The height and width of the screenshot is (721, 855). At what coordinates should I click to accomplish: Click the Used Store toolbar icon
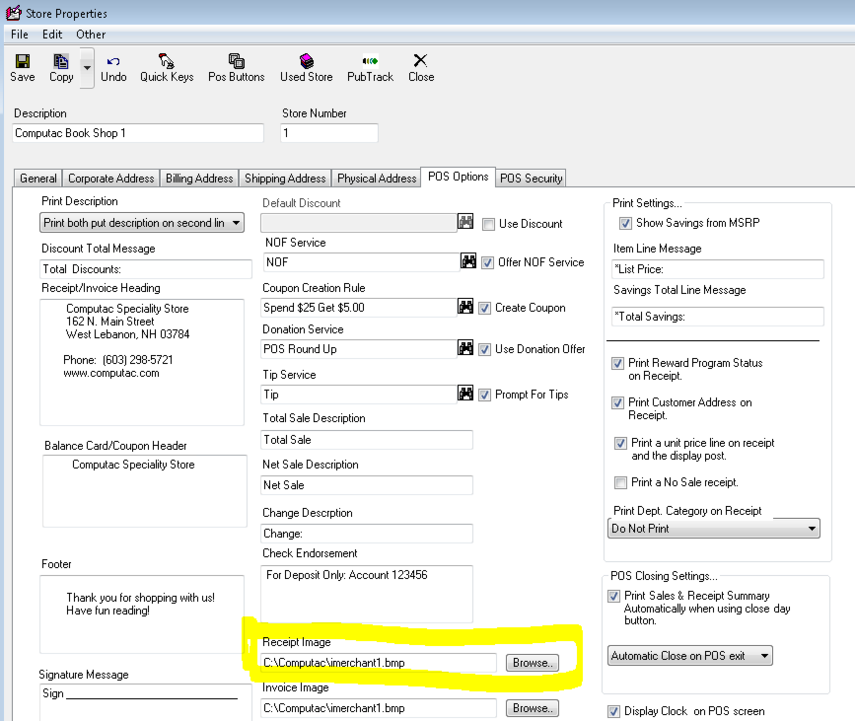tap(306, 68)
